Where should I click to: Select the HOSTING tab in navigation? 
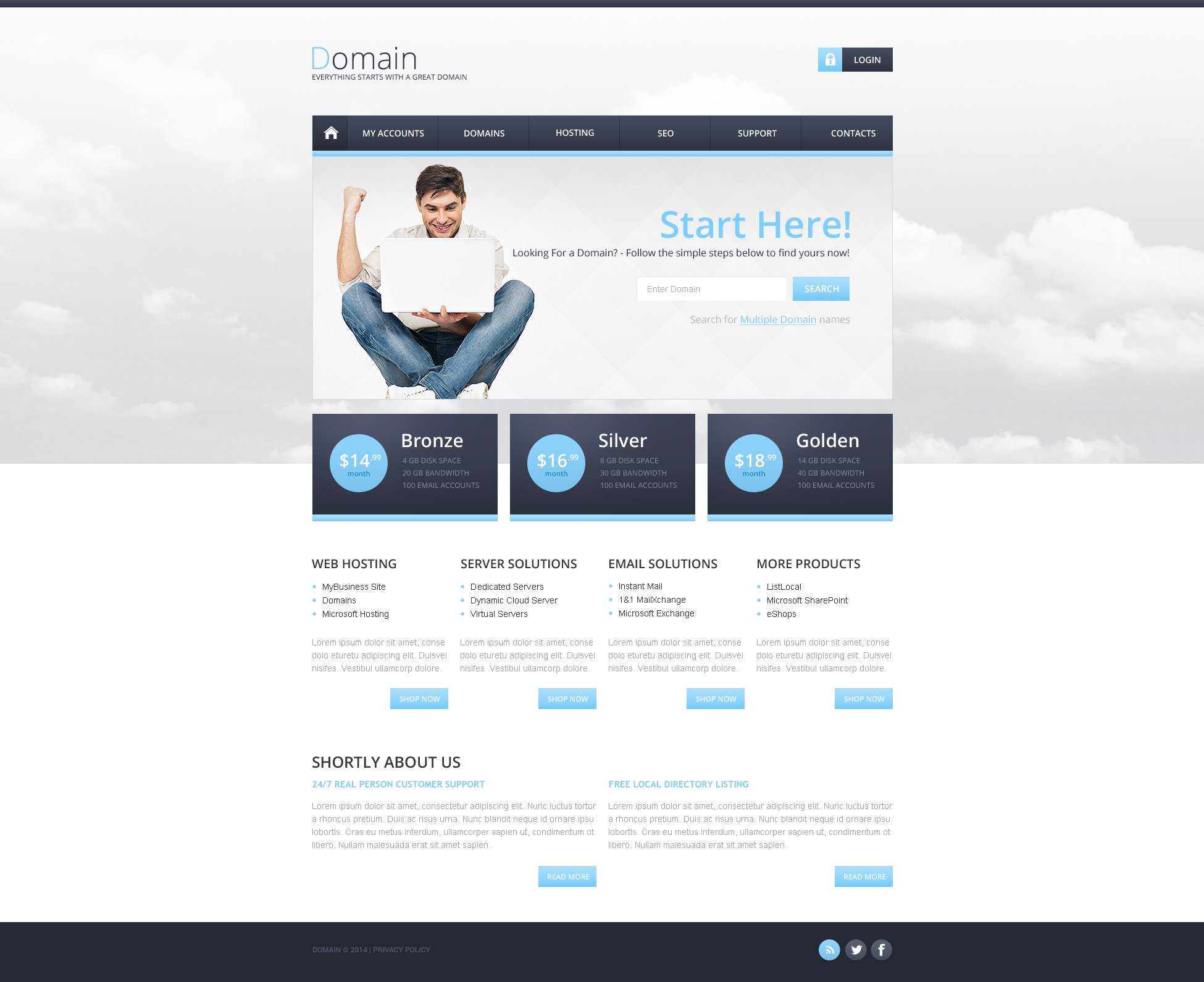574,133
